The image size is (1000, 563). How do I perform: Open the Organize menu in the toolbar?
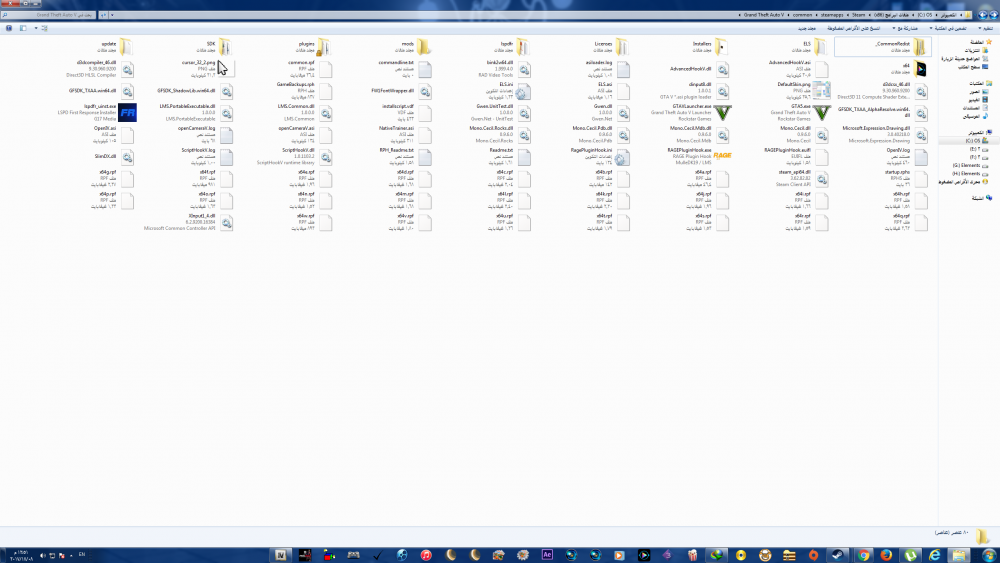pyautogui.click(x=985, y=28)
